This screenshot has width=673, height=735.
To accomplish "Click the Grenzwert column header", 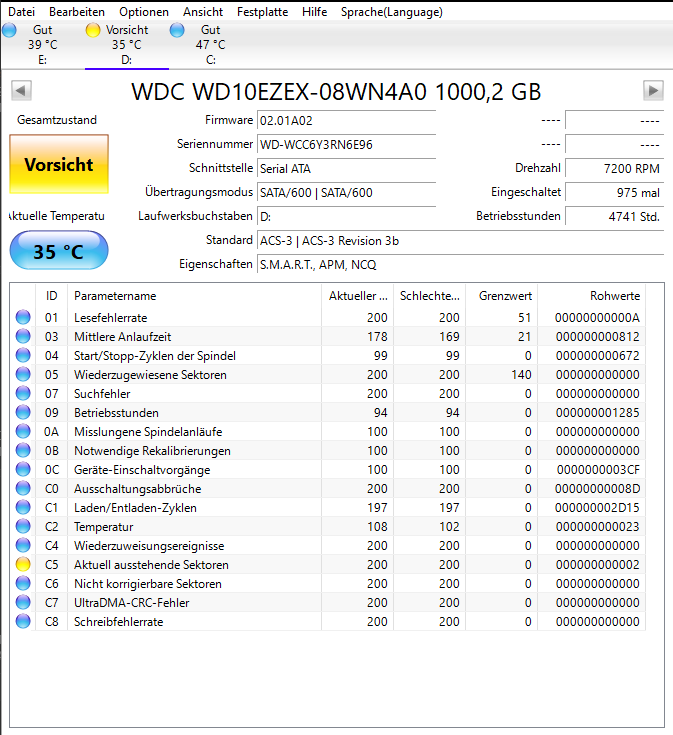I will point(501,296).
